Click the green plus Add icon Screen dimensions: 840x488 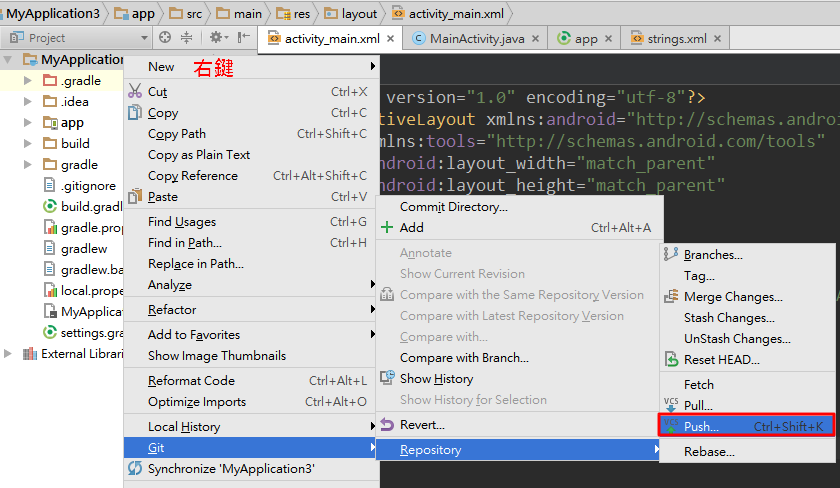(x=387, y=227)
